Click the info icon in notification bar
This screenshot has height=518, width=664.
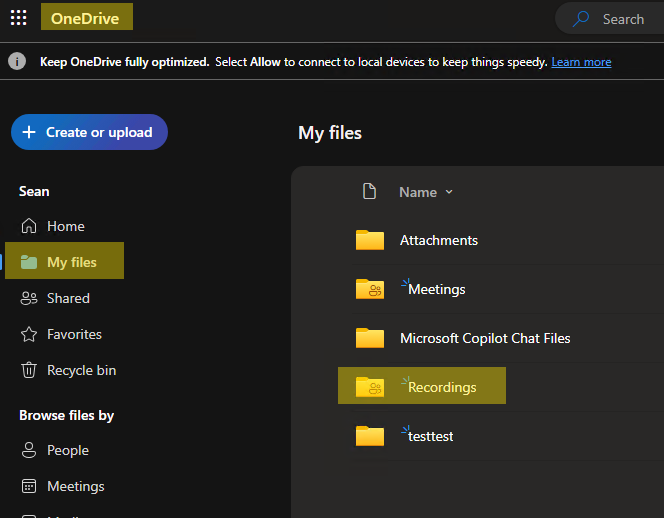(17, 62)
